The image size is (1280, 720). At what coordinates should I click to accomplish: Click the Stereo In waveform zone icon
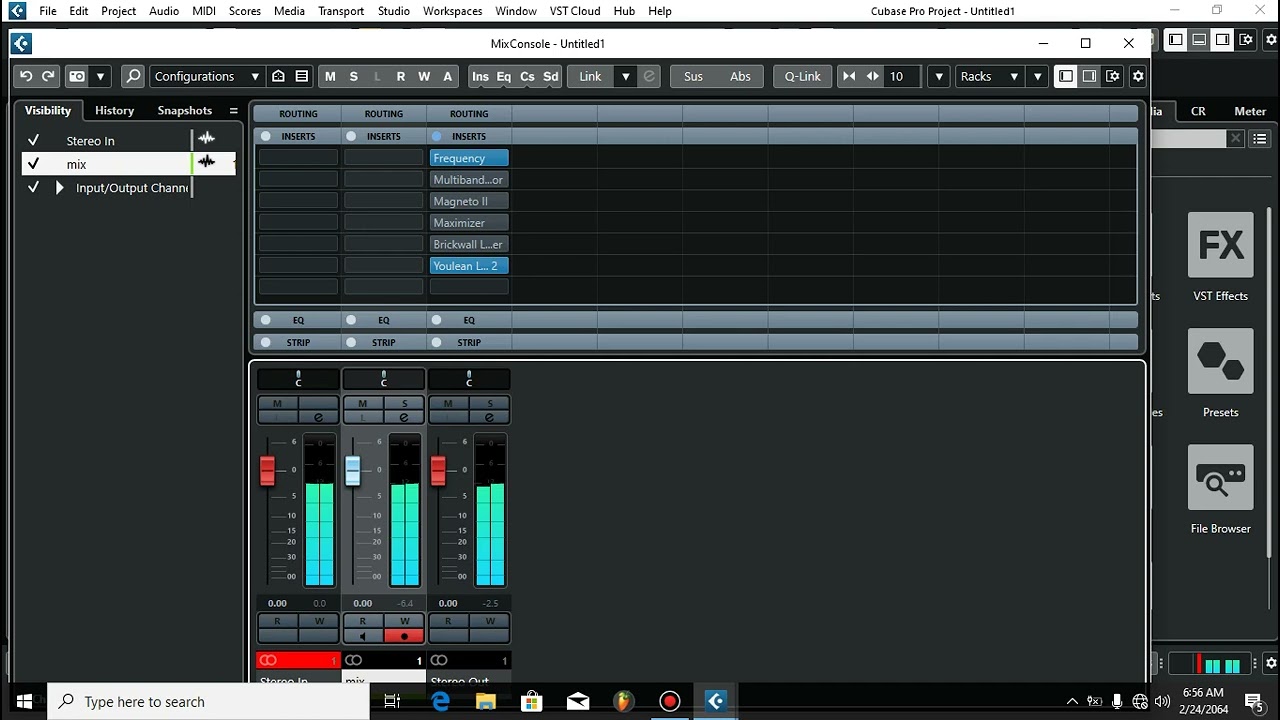207,139
